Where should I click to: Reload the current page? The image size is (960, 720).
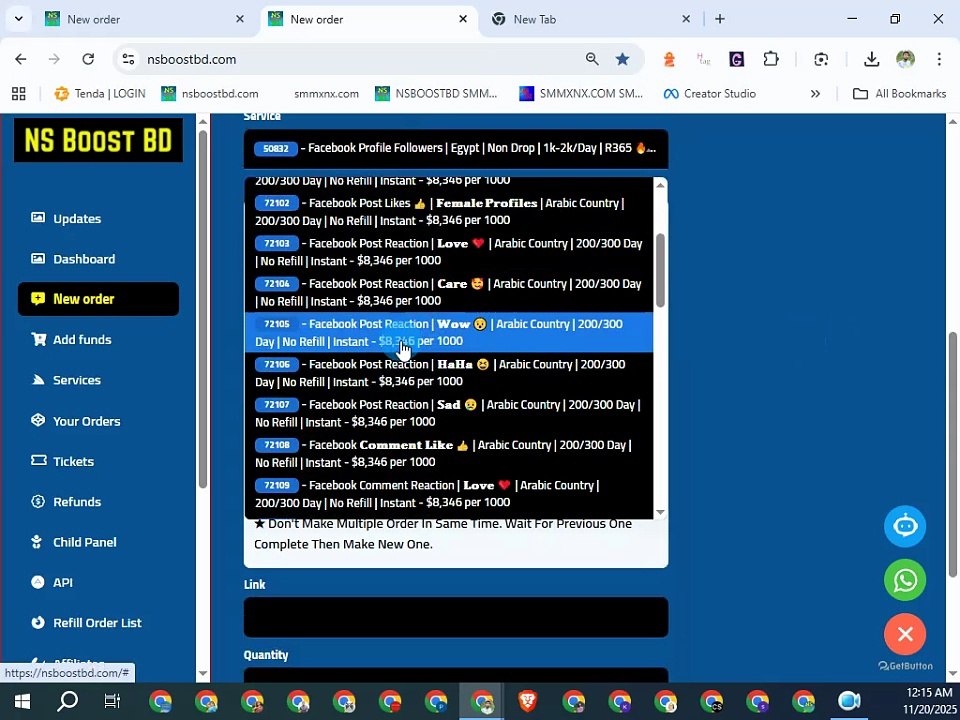88,59
